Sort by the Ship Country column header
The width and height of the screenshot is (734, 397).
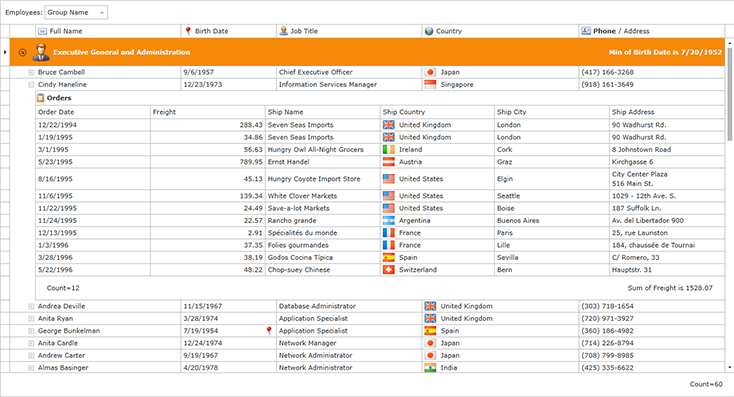(437, 112)
